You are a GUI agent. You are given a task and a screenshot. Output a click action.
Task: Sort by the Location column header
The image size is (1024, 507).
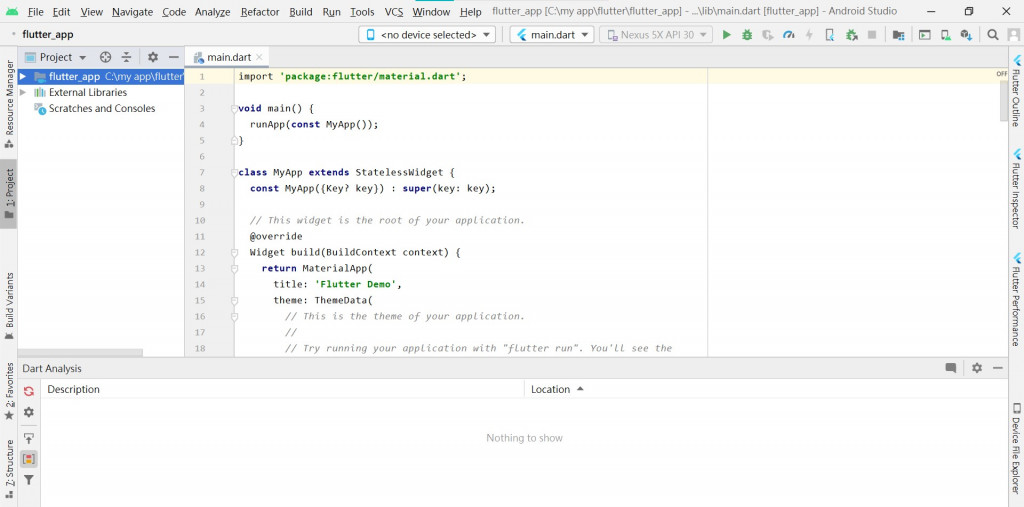pos(767,389)
